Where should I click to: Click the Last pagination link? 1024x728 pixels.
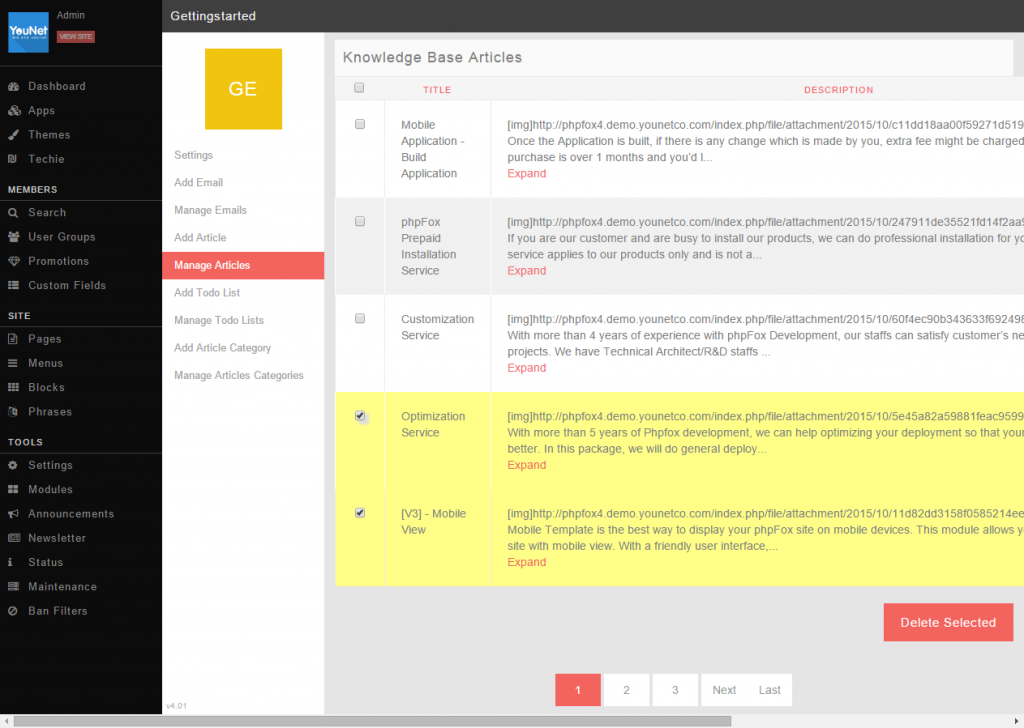tap(769, 689)
